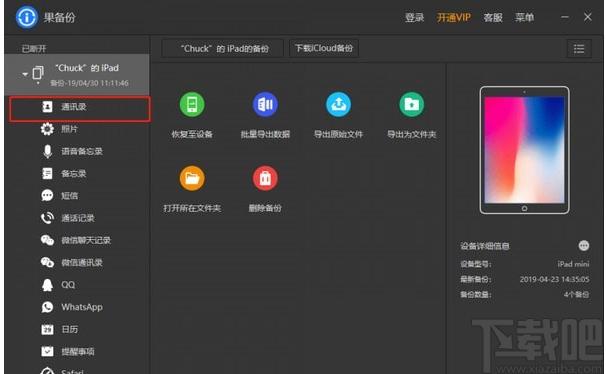Close the 果备份 window
This screenshot has width=606, height=374.
coord(587,17)
